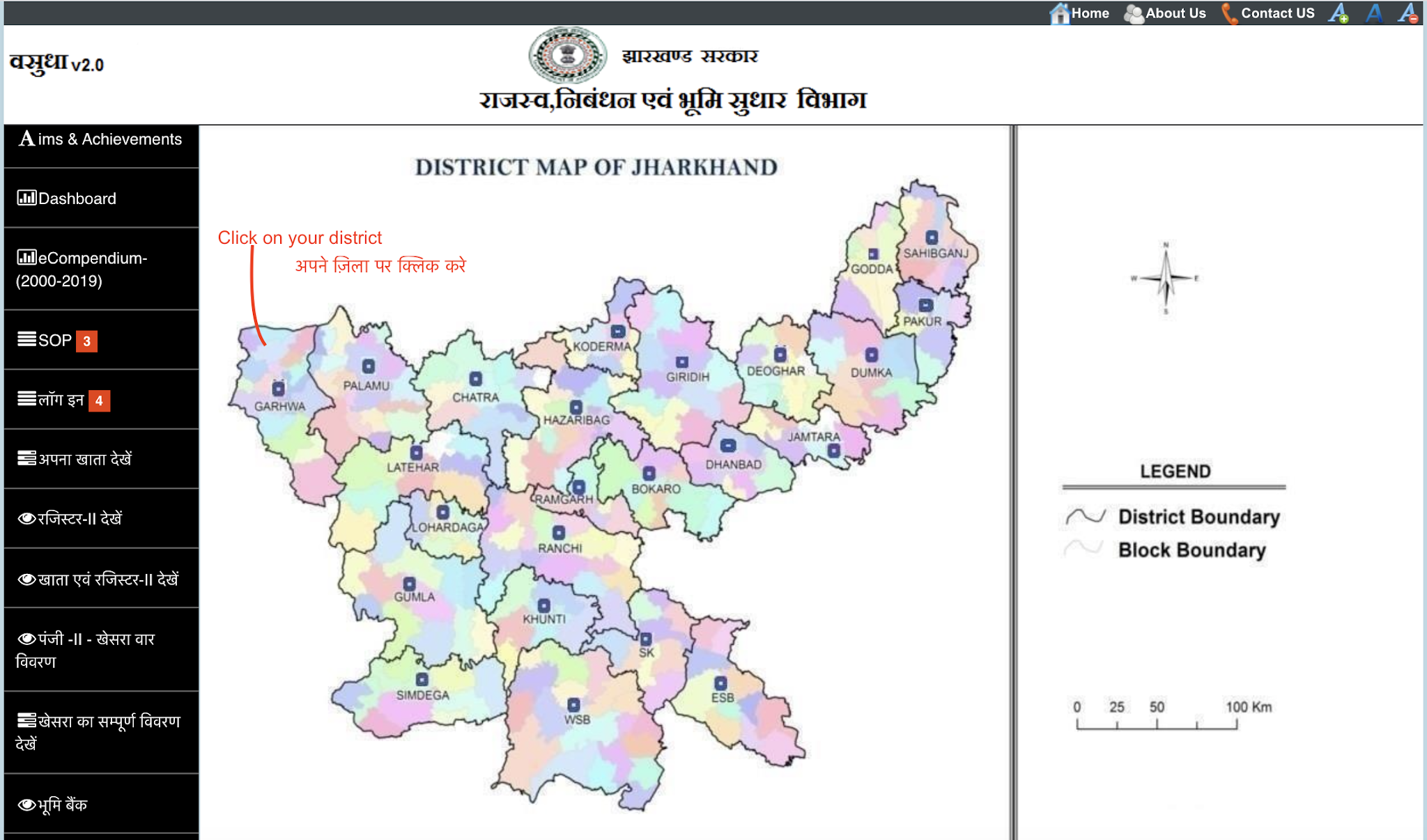This screenshot has width=1427, height=840.
Task: Open Home from the top bar
Action: (1080, 13)
